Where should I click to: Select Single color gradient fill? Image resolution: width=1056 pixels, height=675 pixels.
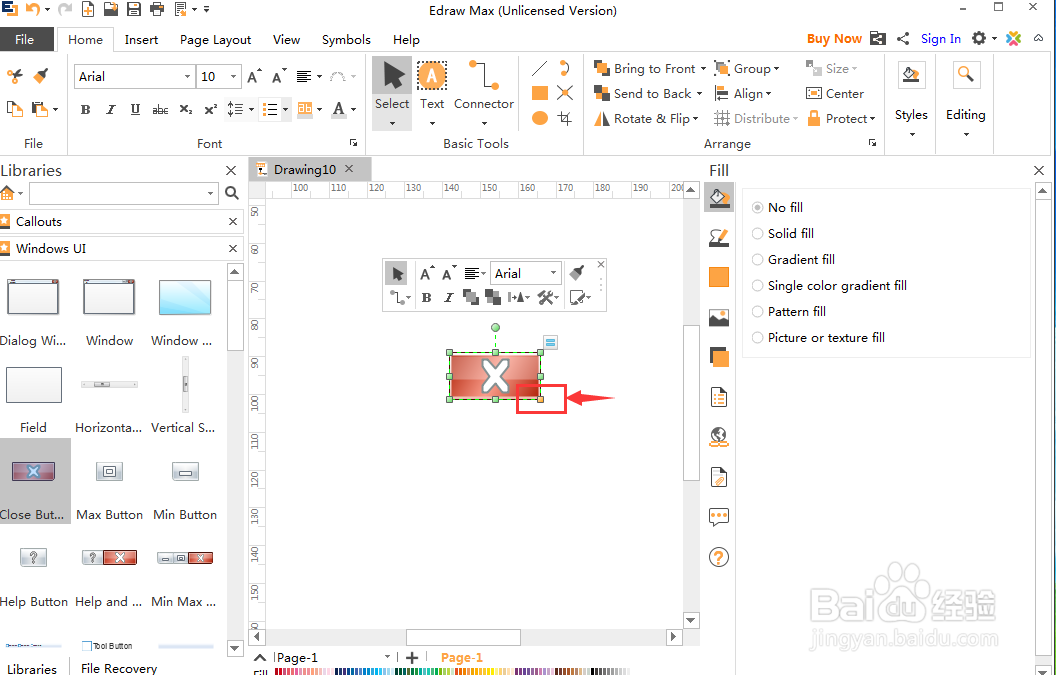(829, 286)
